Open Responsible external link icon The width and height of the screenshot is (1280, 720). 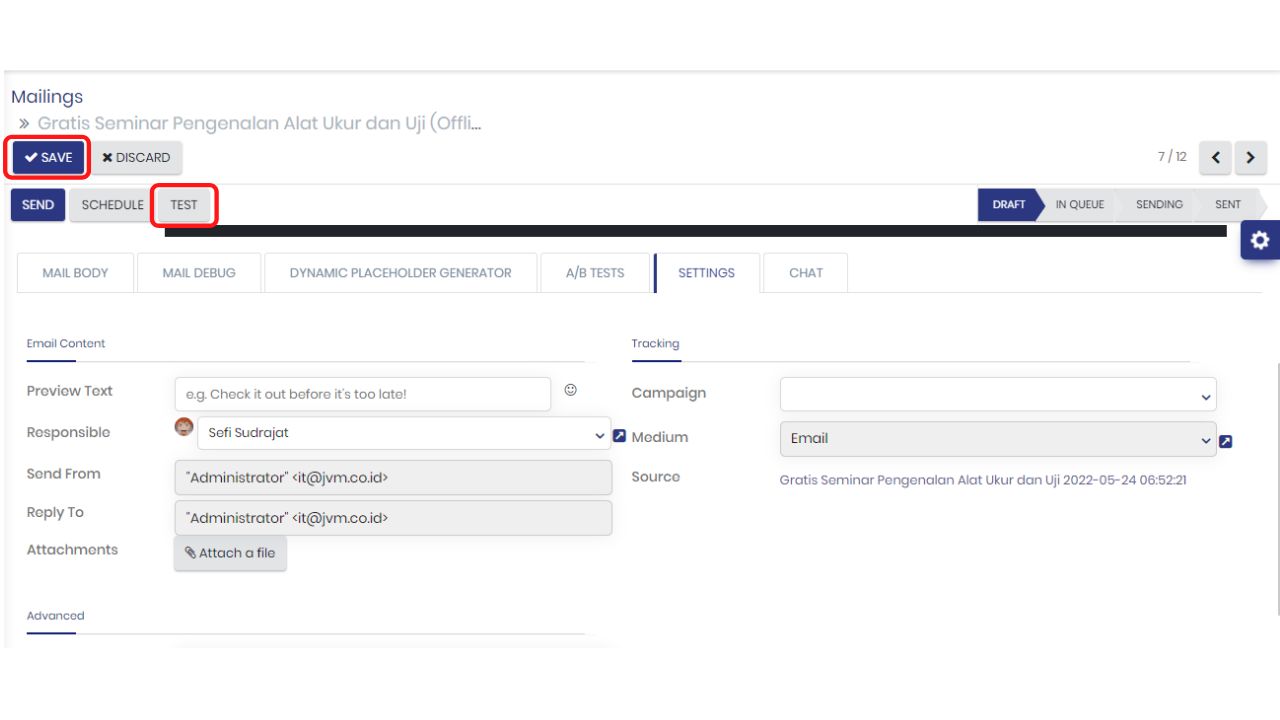(x=619, y=436)
